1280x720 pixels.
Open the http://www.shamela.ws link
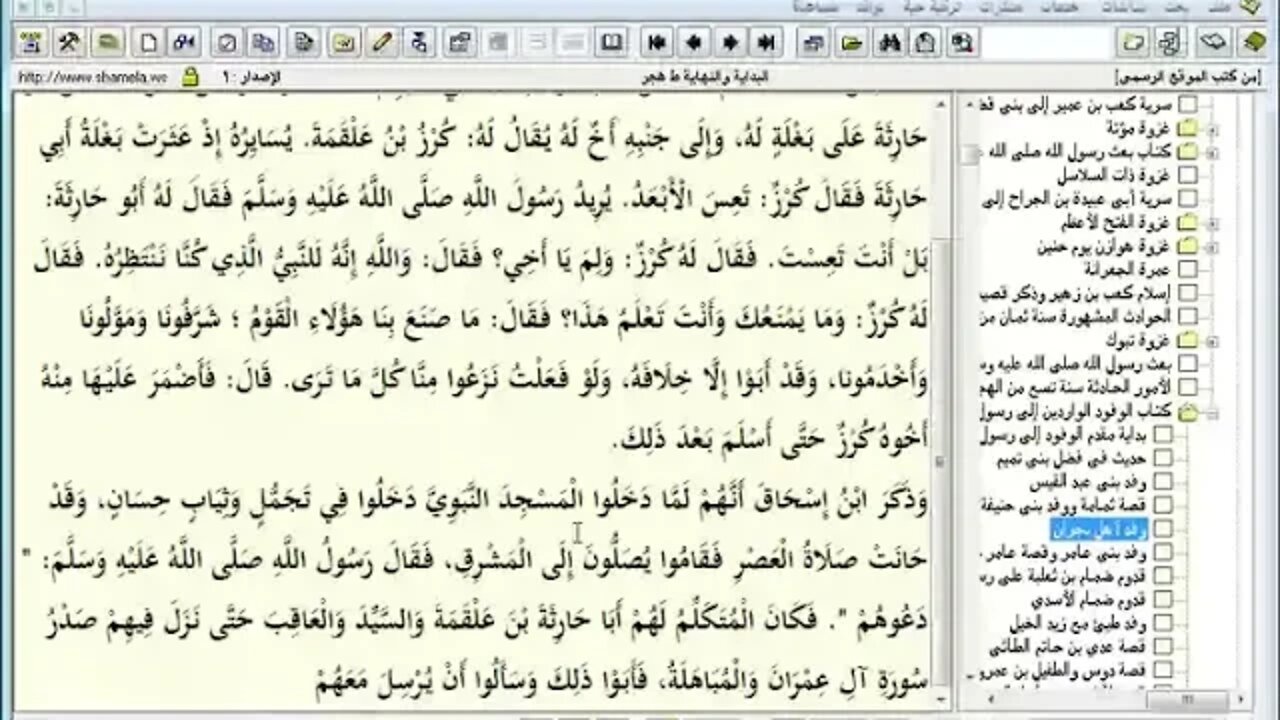[91, 77]
